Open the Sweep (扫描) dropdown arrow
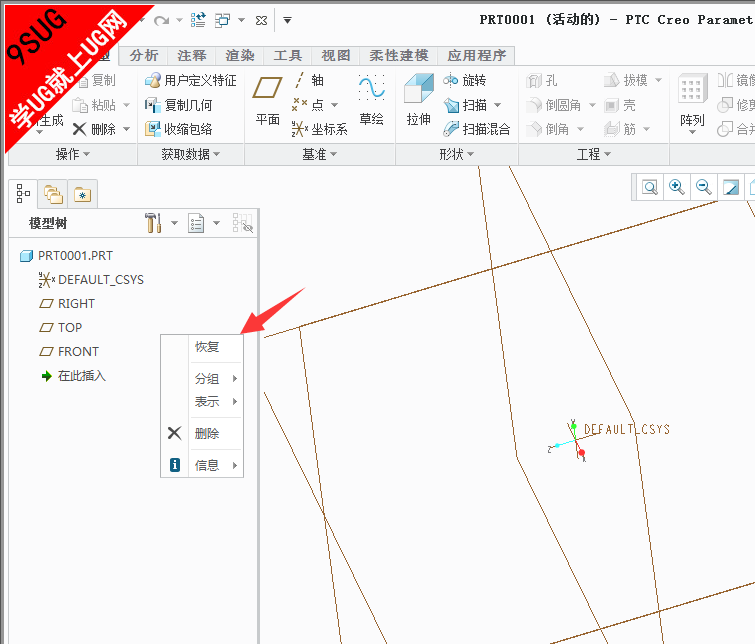The width and height of the screenshot is (755, 644). click(498, 105)
